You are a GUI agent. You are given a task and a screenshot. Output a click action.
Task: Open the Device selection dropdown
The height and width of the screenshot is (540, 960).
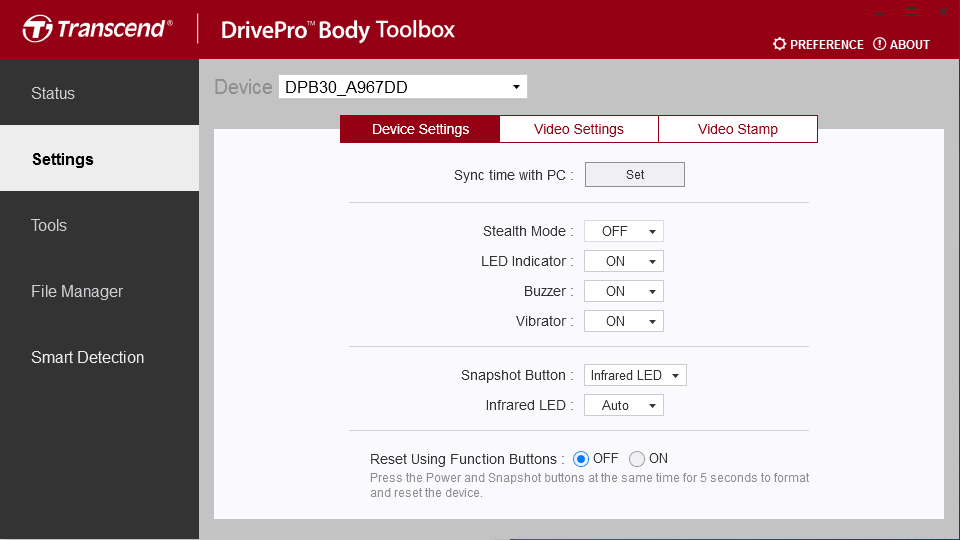click(x=402, y=87)
